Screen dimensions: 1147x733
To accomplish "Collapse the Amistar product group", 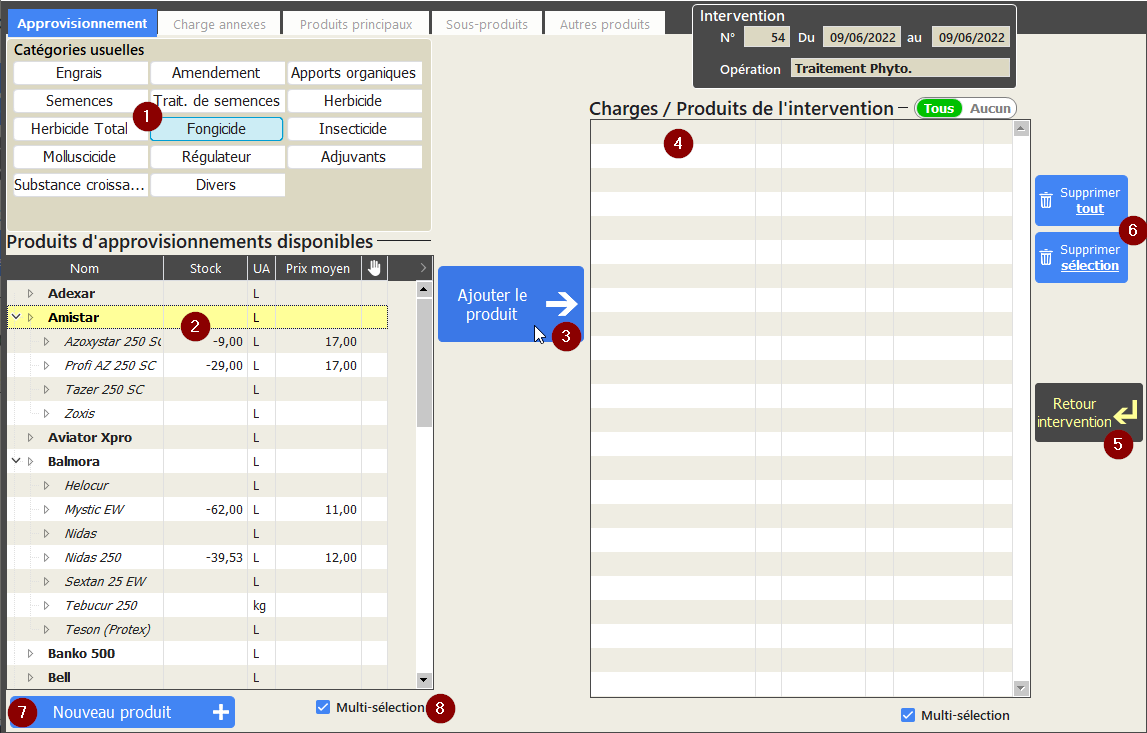I will (16, 317).
